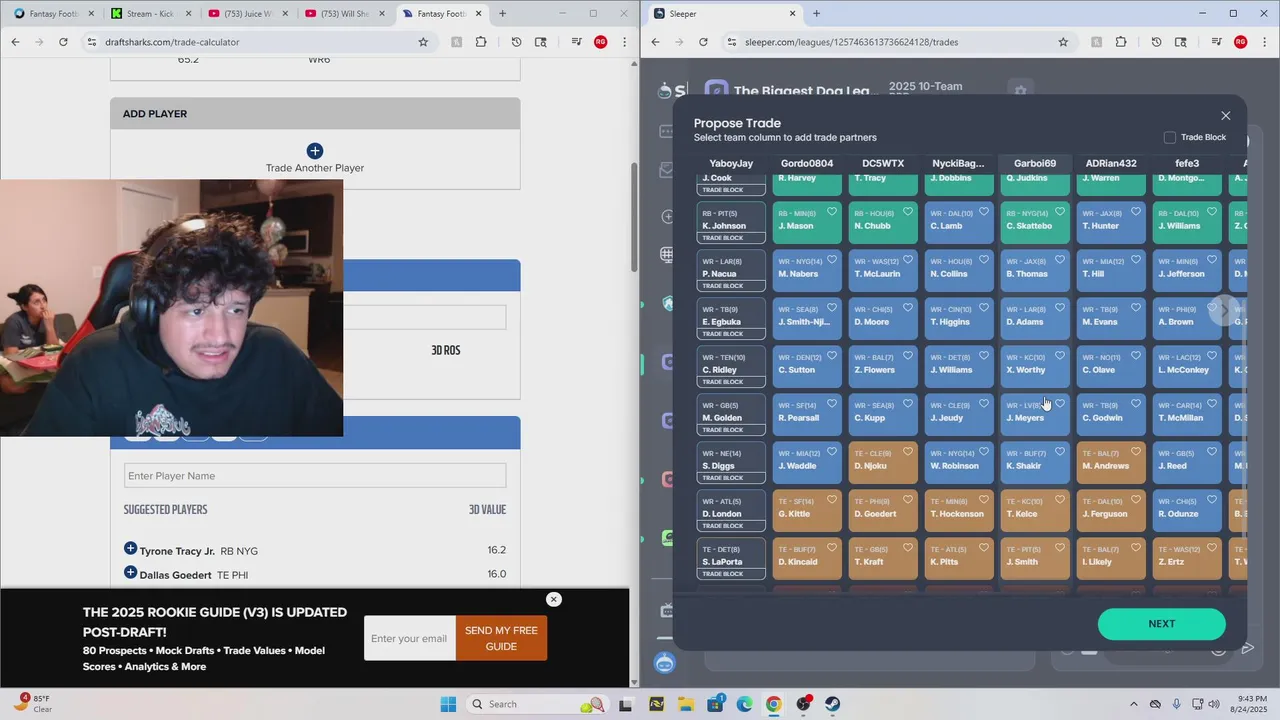This screenshot has width=1280, height=720.
Task: Add Tyrone Tracy Jr. with plus icon
Action: [130, 549]
